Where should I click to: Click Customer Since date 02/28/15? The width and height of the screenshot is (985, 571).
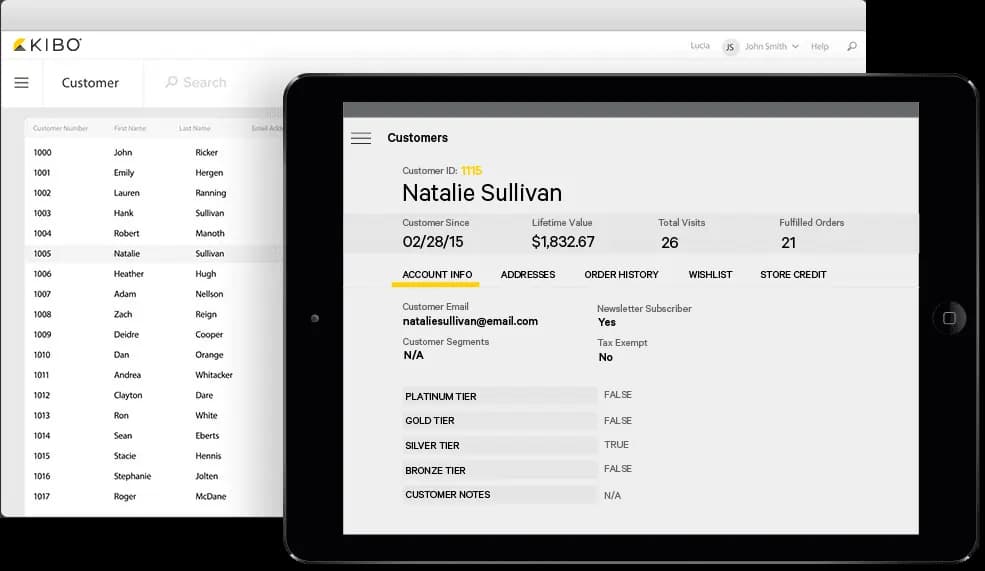[x=433, y=242]
